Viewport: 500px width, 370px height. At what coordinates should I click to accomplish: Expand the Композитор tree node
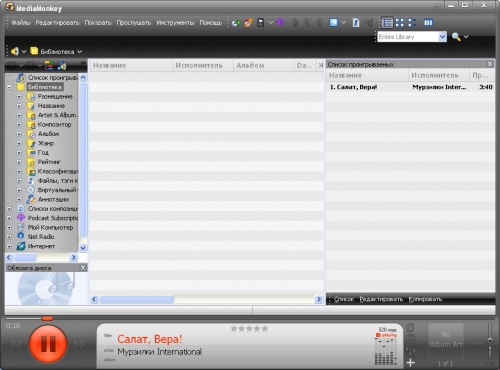(19, 124)
